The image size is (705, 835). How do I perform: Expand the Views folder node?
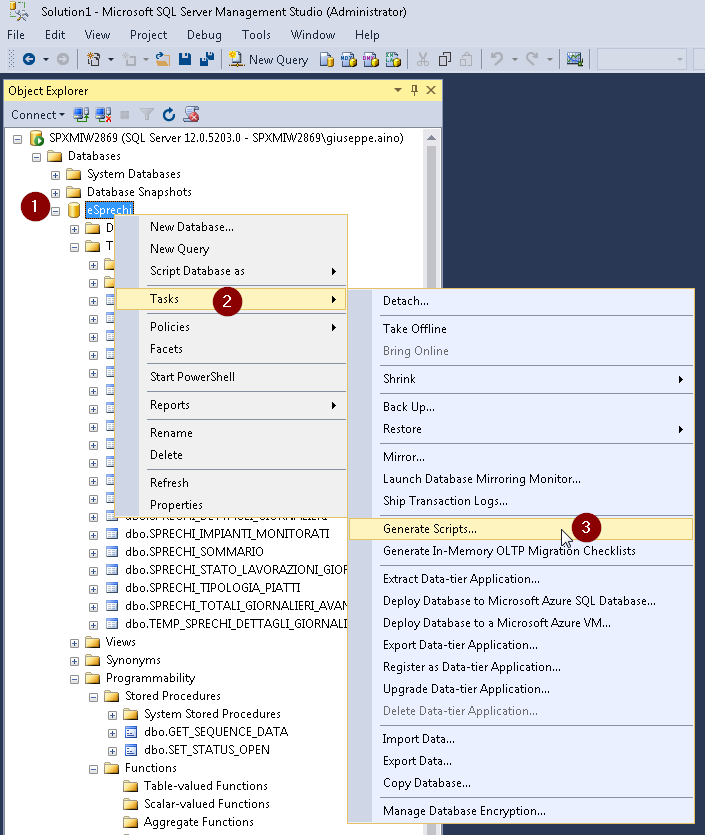75,642
